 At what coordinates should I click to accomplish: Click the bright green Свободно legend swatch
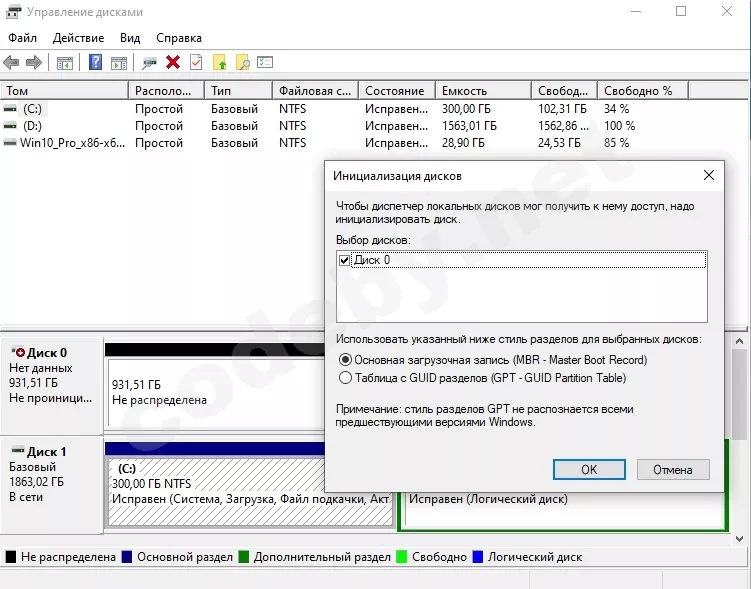point(401,557)
